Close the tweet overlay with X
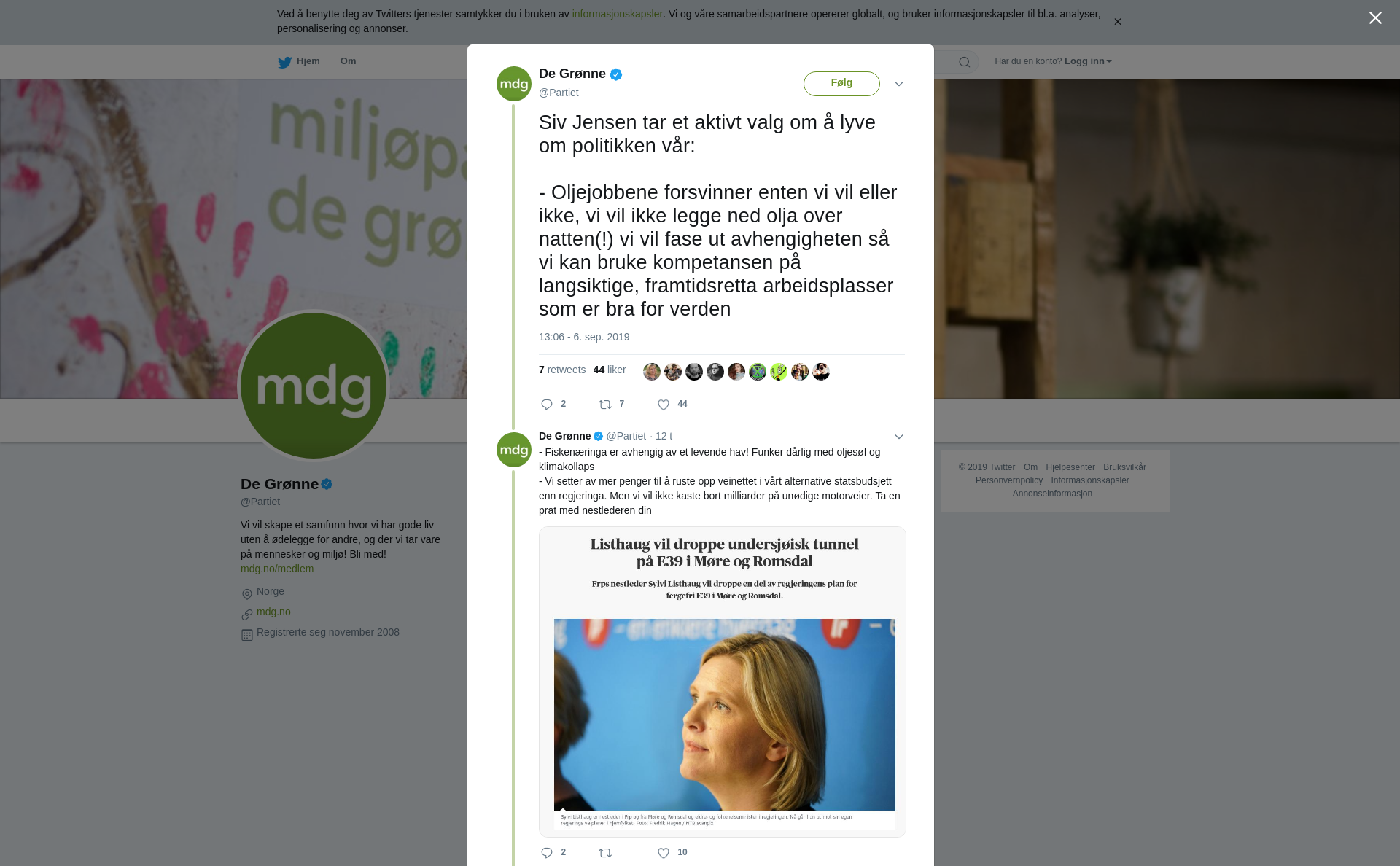 pos(1375,18)
